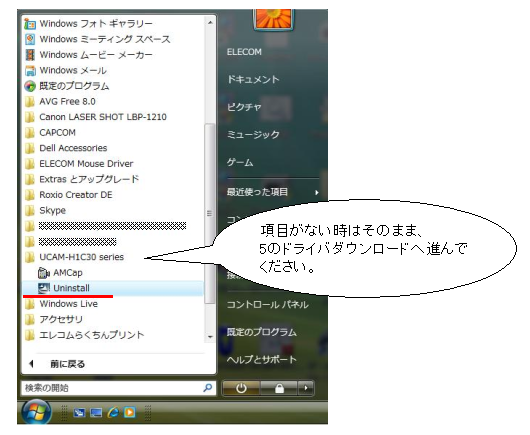The image size is (530, 435).
Task: Expand the AVG Free 8.0 folder
Action: (x=67, y=101)
